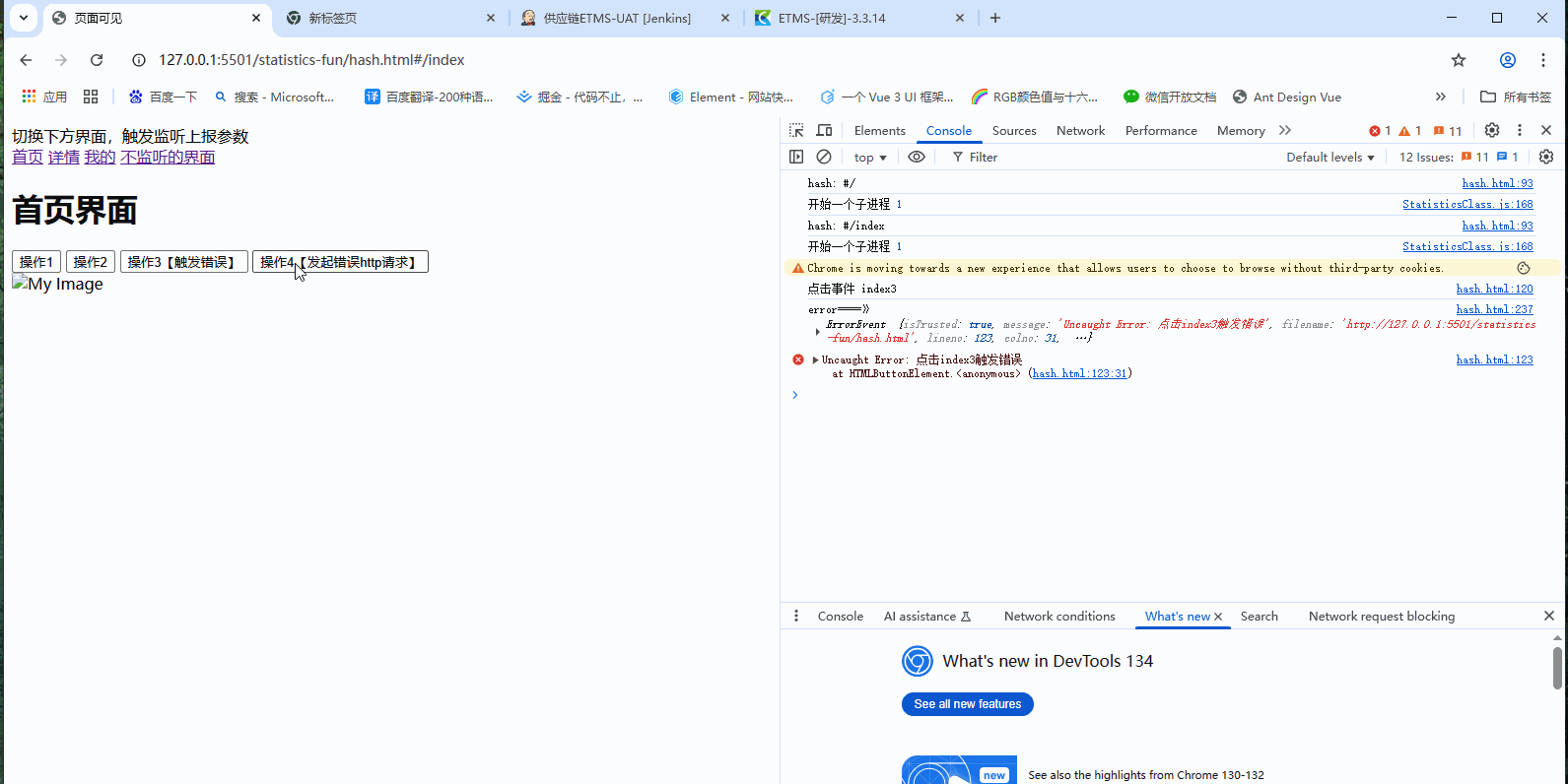Viewport: 1568px width, 784px height.
Task: Open the AI assistance drawer tab
Action: click(x=927, y=617)
